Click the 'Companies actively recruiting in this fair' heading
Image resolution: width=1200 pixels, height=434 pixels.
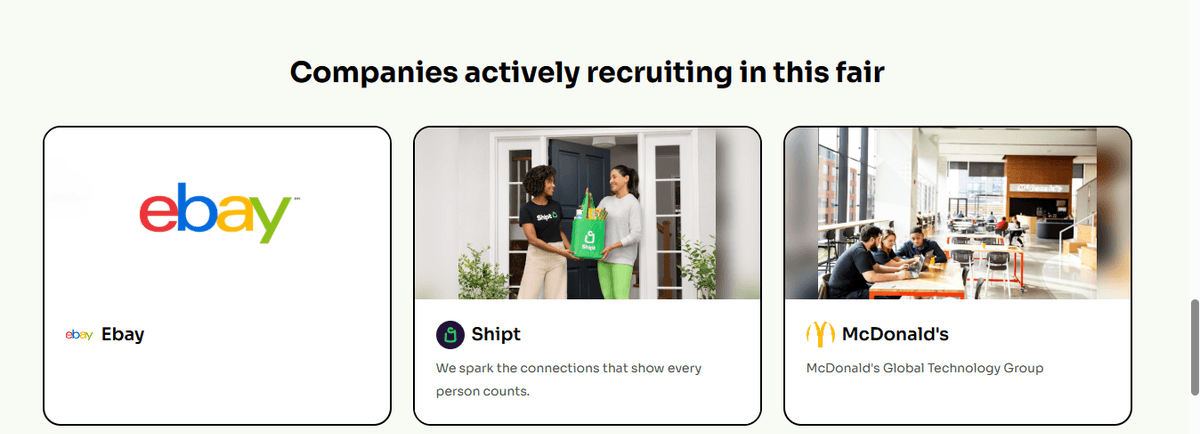click(587, 72)
